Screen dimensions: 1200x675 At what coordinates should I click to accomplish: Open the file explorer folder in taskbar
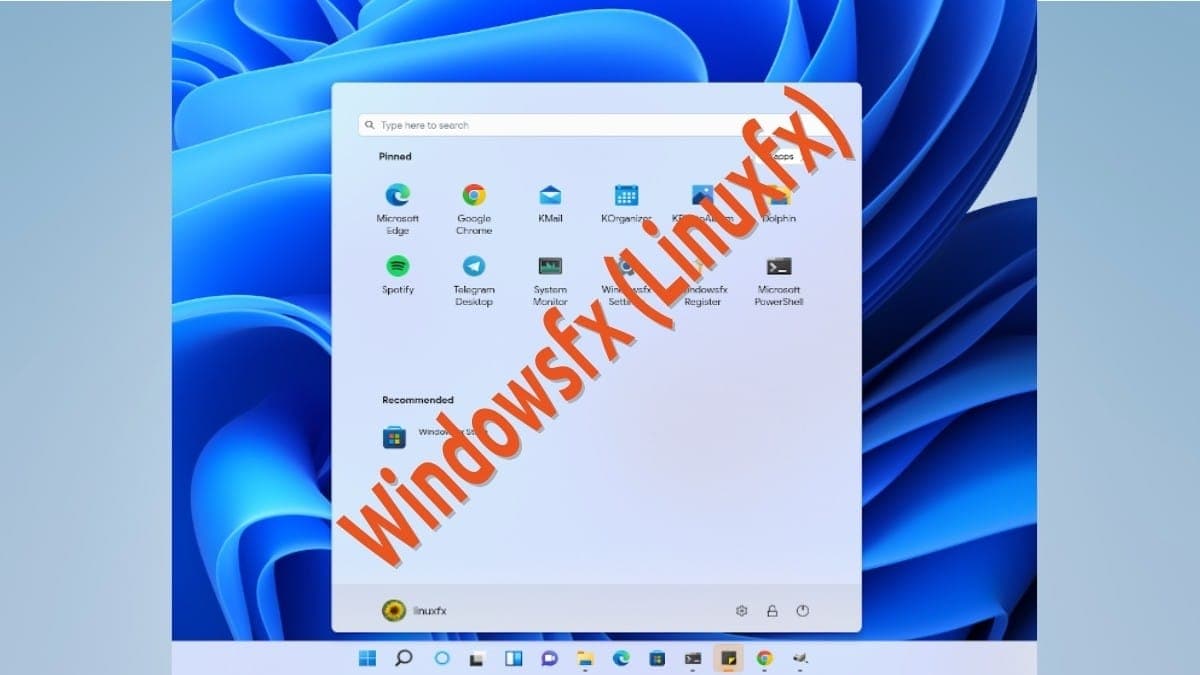coord(585,658)
